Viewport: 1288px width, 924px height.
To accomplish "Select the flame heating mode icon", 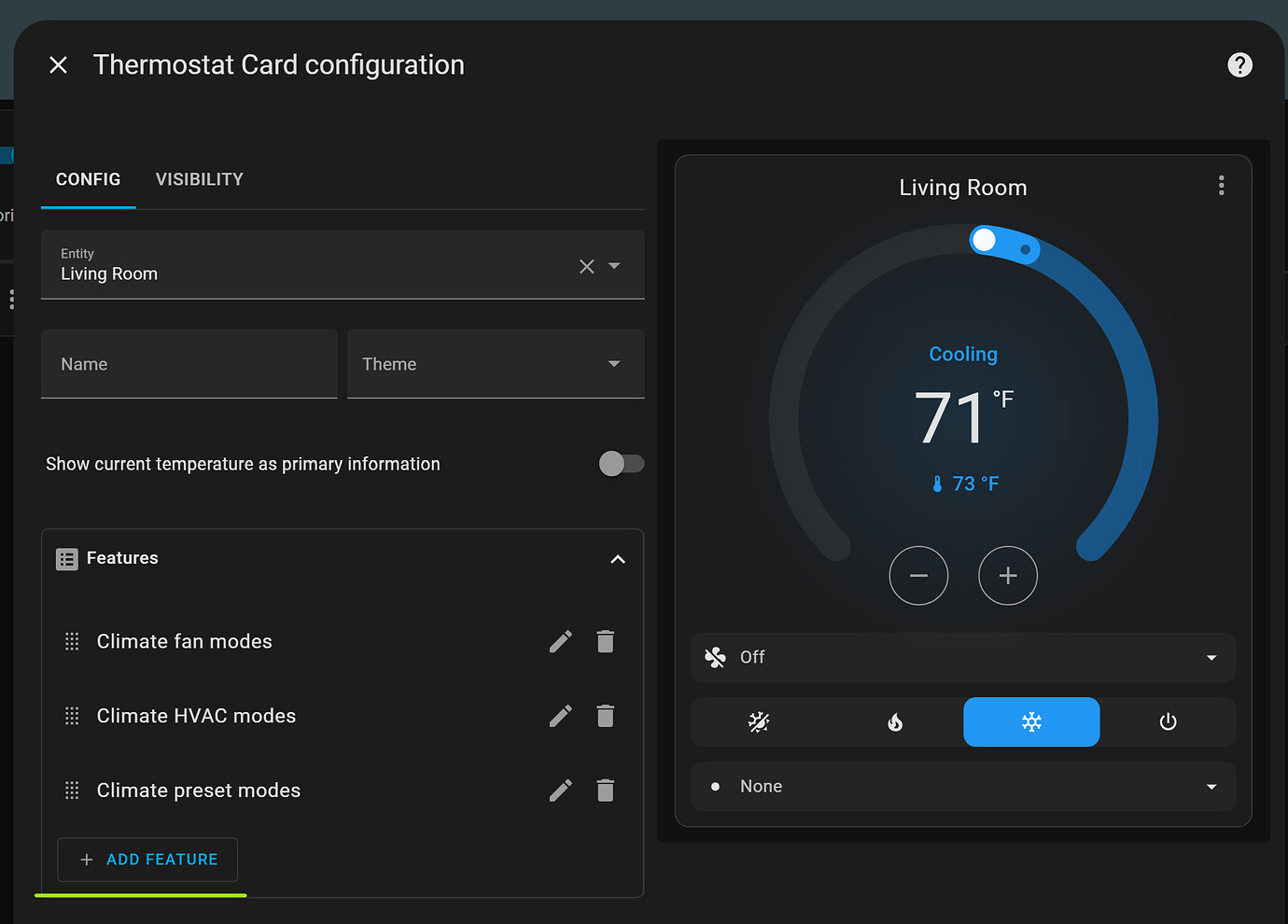I will pyautogui.click(x=894, y=721).
